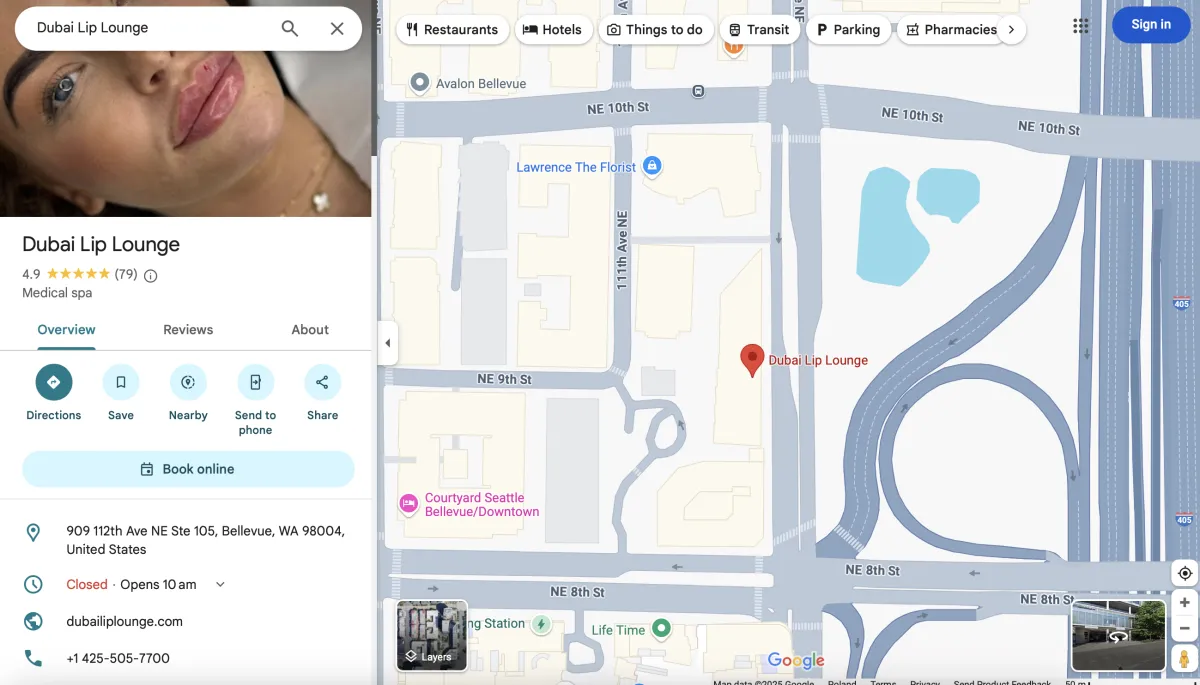Open the About tab

click(310, 330)
